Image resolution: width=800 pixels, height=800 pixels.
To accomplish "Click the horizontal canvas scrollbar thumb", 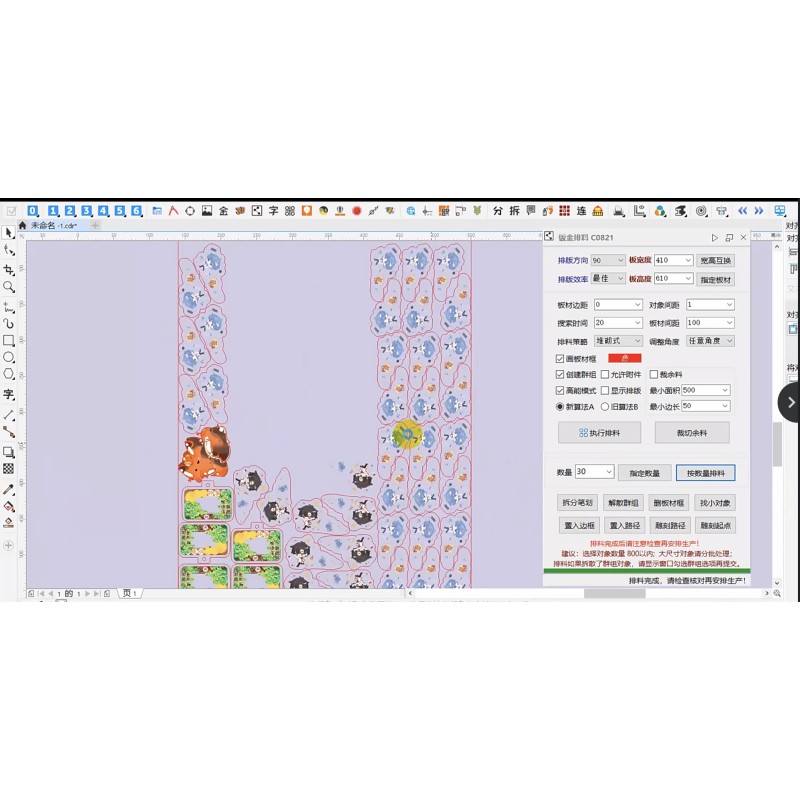I will pos(614,594).
